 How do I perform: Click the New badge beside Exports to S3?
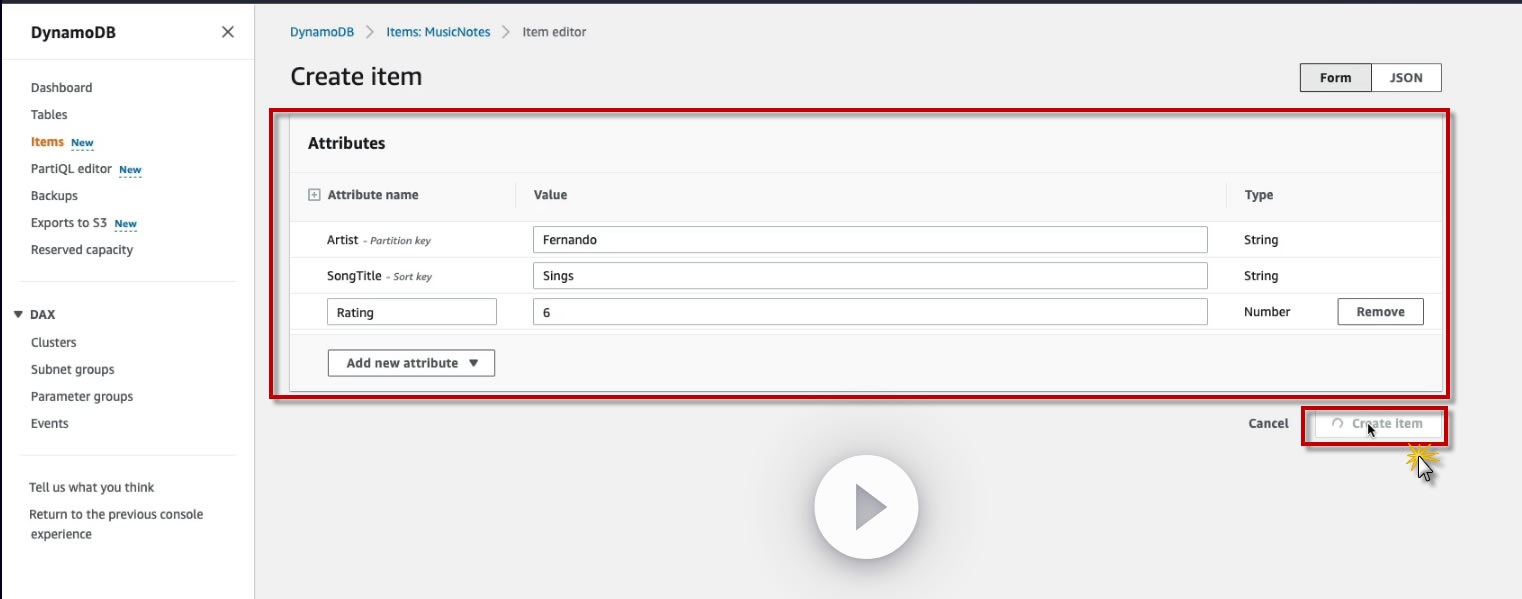125,224
